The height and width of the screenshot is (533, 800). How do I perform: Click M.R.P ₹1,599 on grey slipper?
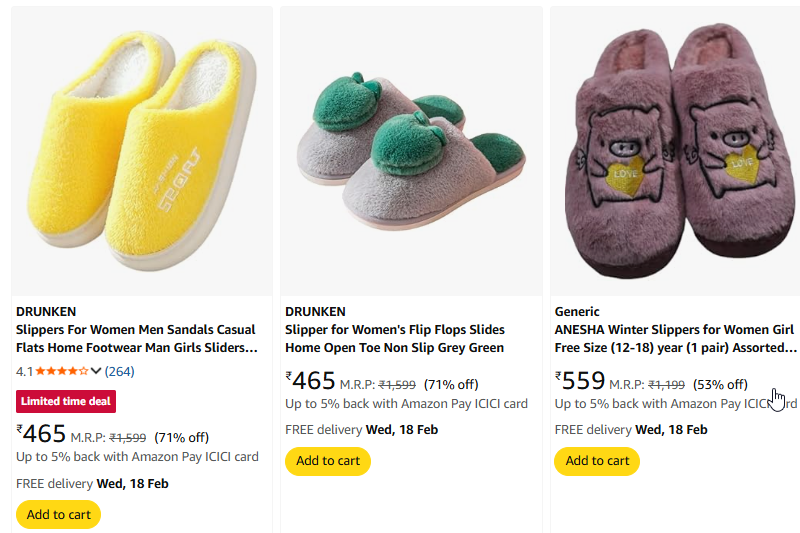pyautogui.click(x=378, y=384)
